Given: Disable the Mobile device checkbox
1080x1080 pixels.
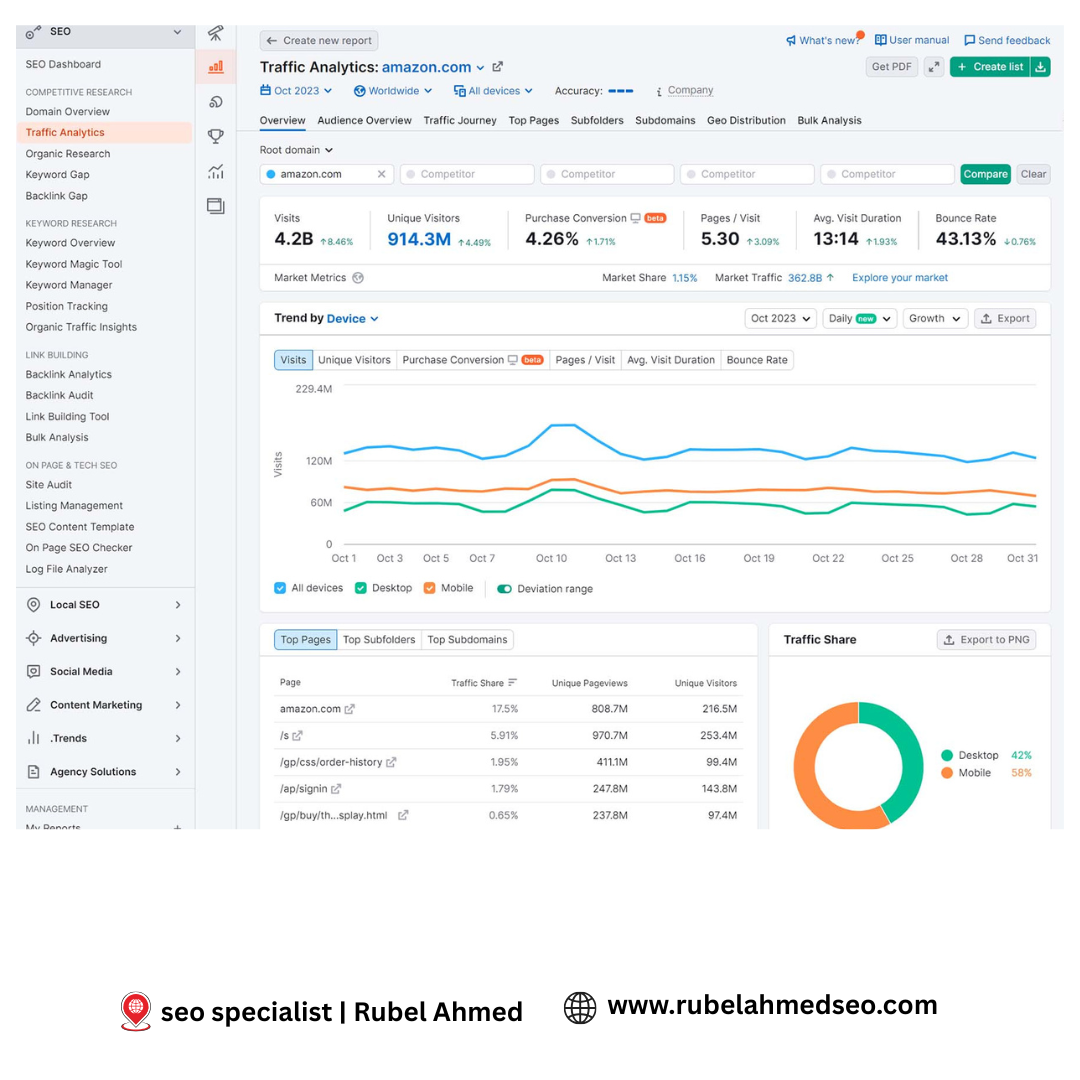Looking at the screenshot, I should pyautogui.click(x=429, y=588).
